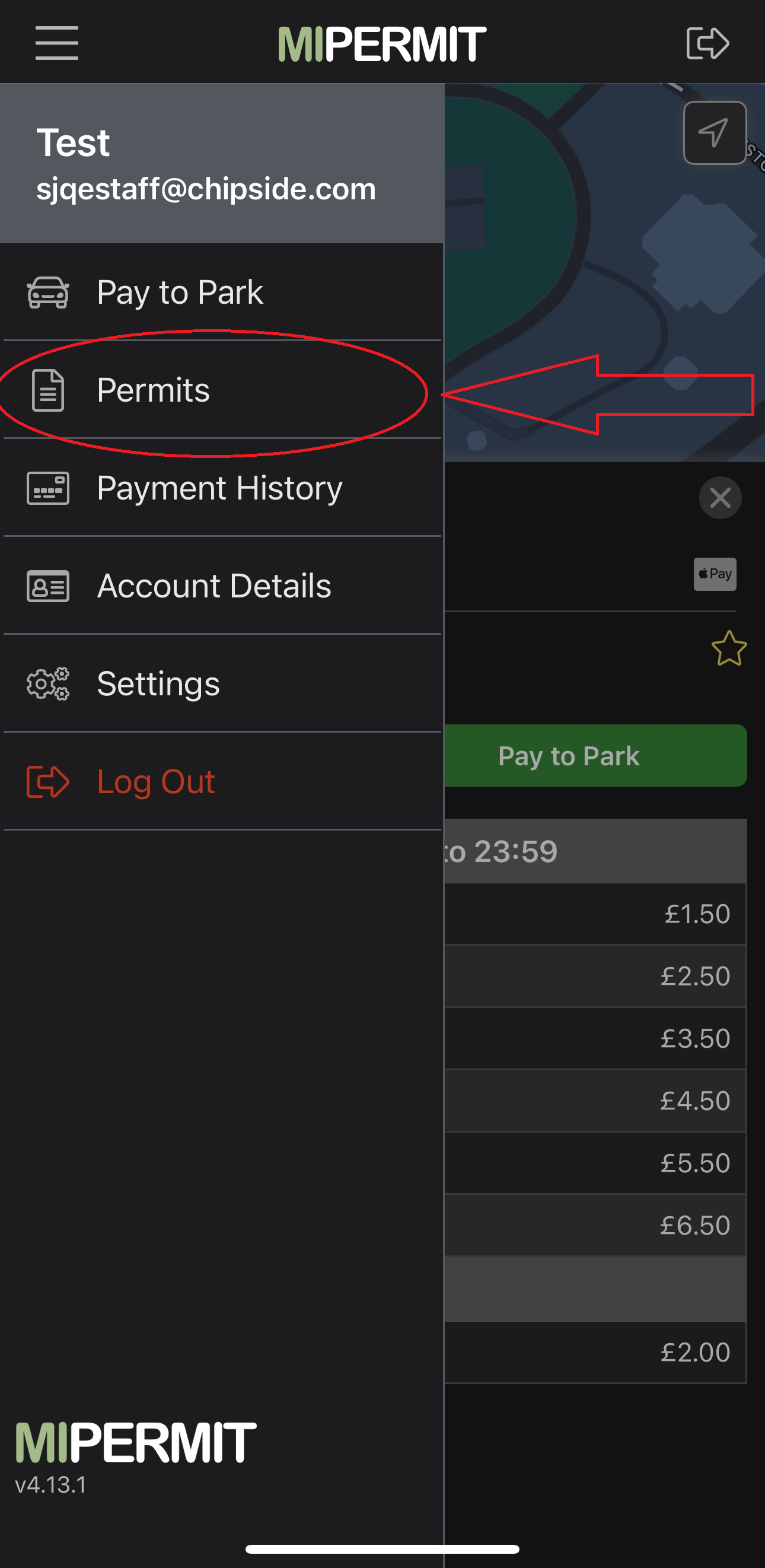Tap the MiPermit logo in the header
This screenshot has height=1568, width=765.
click(382, 44)
